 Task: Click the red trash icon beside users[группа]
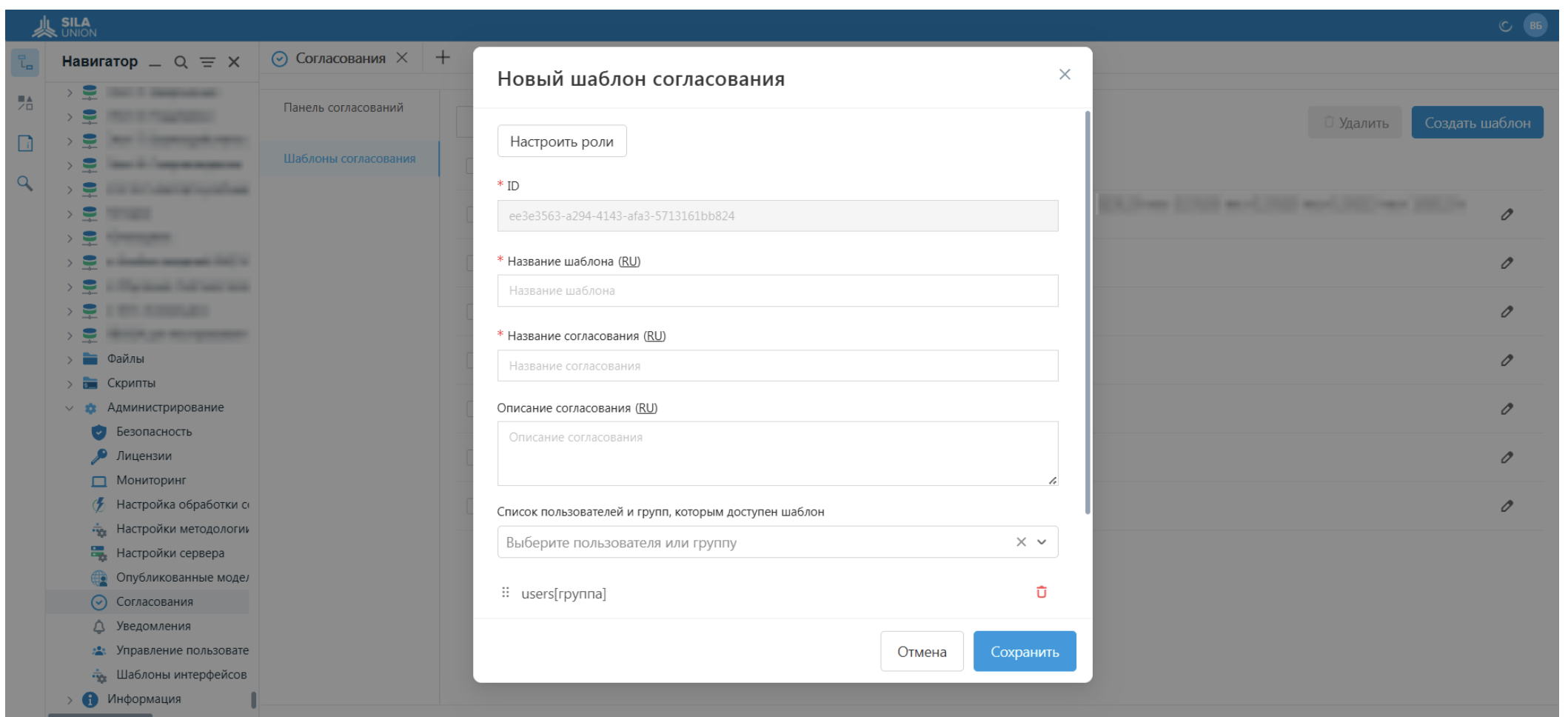coord(1041,592)
